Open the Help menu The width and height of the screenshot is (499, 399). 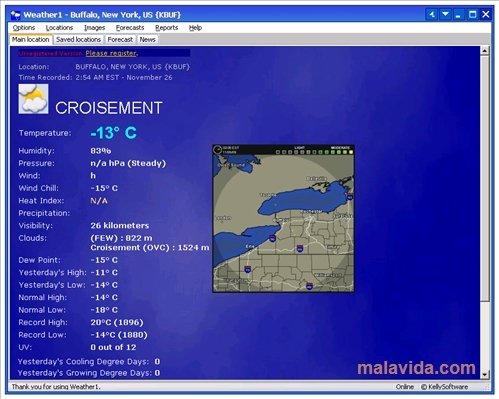(195, 28)
